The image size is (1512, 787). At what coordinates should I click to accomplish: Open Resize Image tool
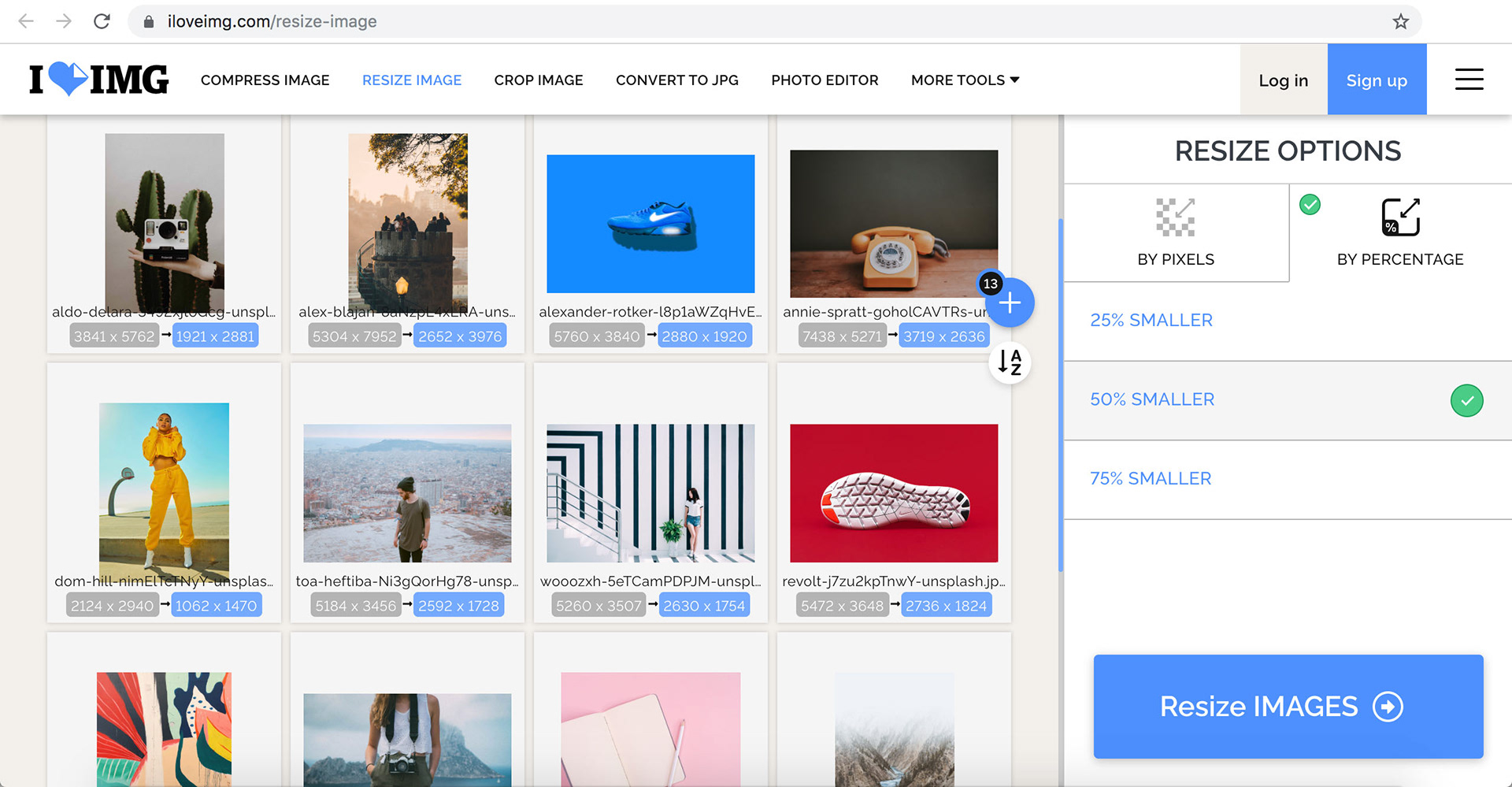412,80
